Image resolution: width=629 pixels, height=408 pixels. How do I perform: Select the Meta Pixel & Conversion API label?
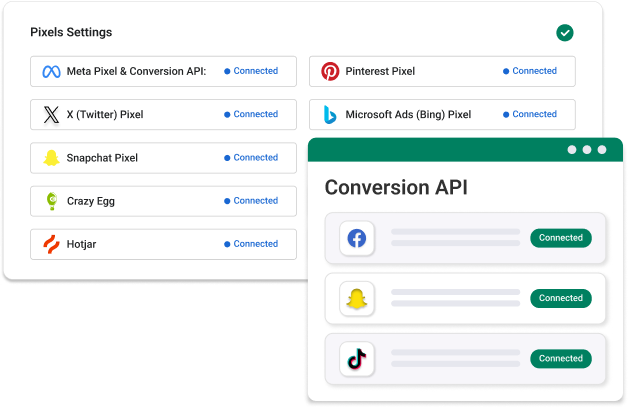[136, 71]
